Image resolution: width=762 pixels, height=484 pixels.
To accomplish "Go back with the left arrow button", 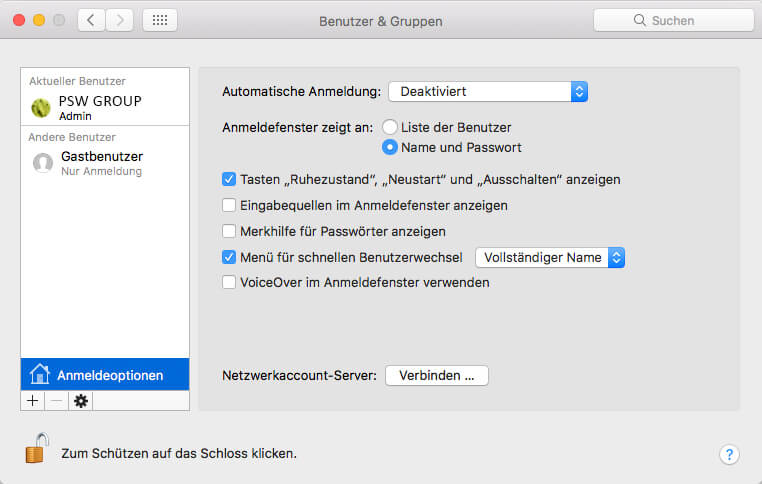I will pos(91,20).
